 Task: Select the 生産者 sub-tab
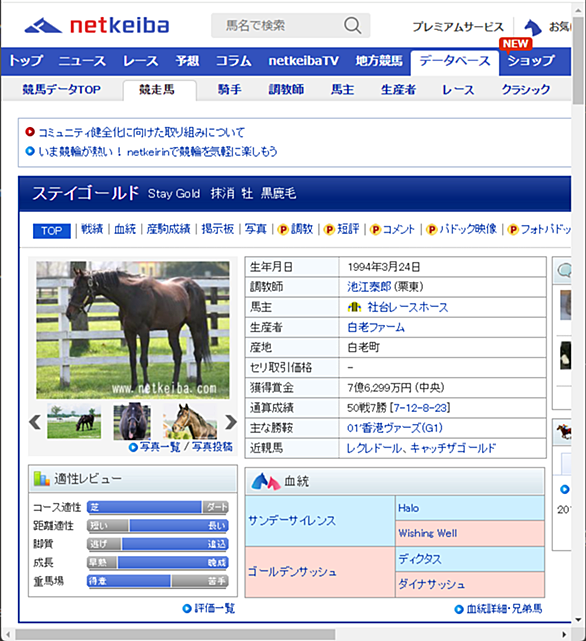click(x=398, y=90)
